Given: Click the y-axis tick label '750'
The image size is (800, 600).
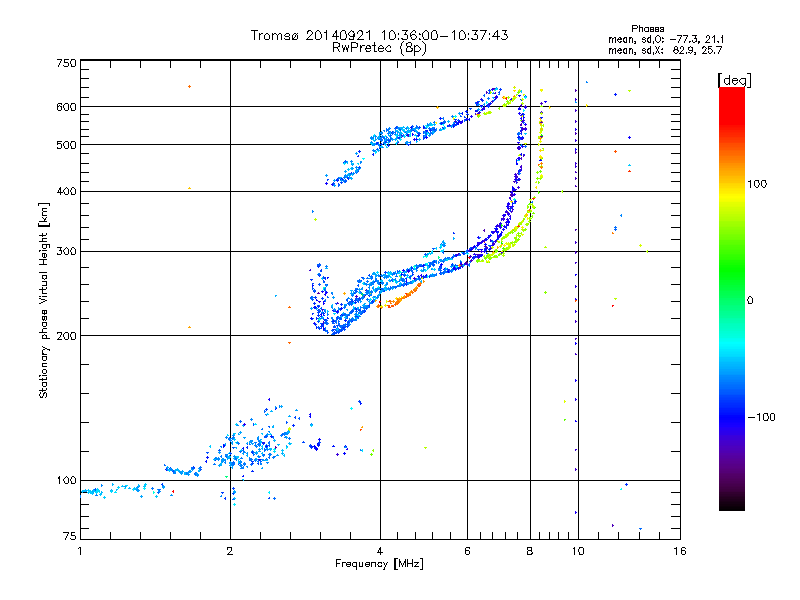Looking at the screenshot, I should click(x=66, y=63).
